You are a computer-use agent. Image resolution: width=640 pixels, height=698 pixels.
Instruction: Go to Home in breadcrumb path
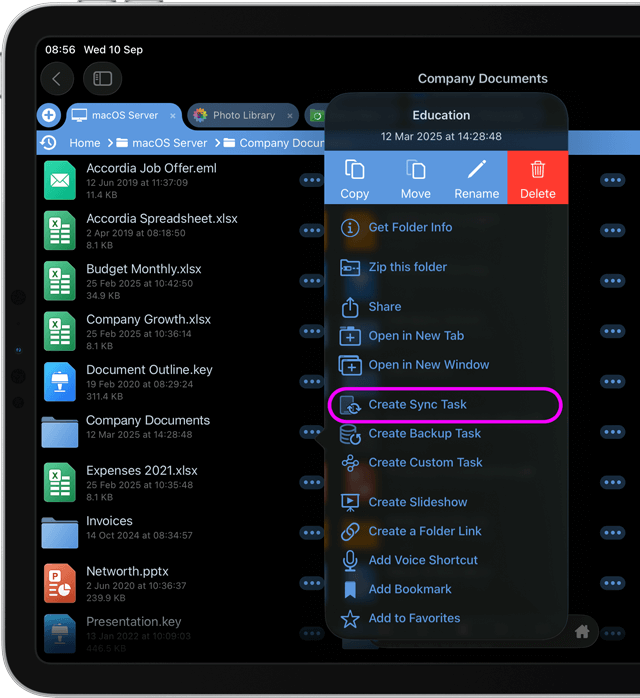[x=85, y=143]
